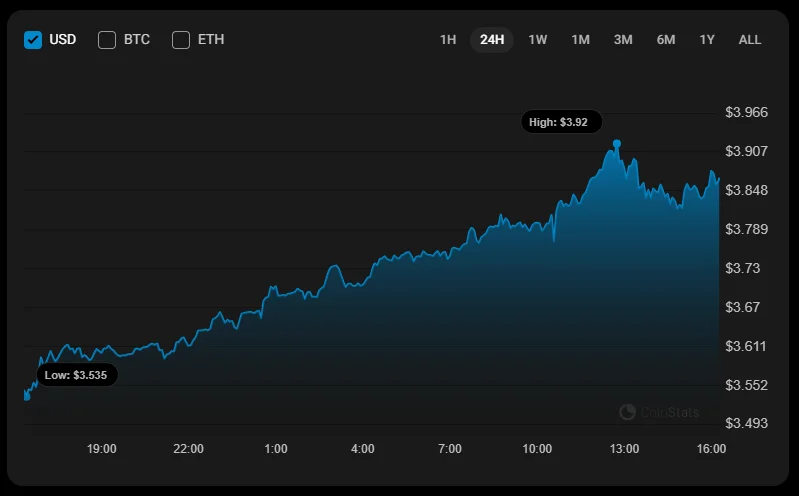
Task: Click the USD label text
Action: point(63,40)
